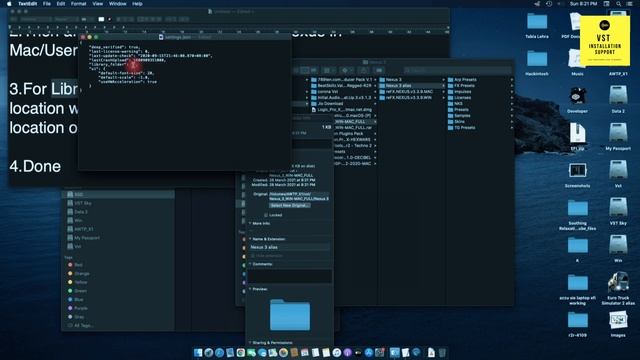The height and width of the screenshot is (360, 640).
Task: Open the Screenshots stack on desktop
Action: tap(577, 171)
